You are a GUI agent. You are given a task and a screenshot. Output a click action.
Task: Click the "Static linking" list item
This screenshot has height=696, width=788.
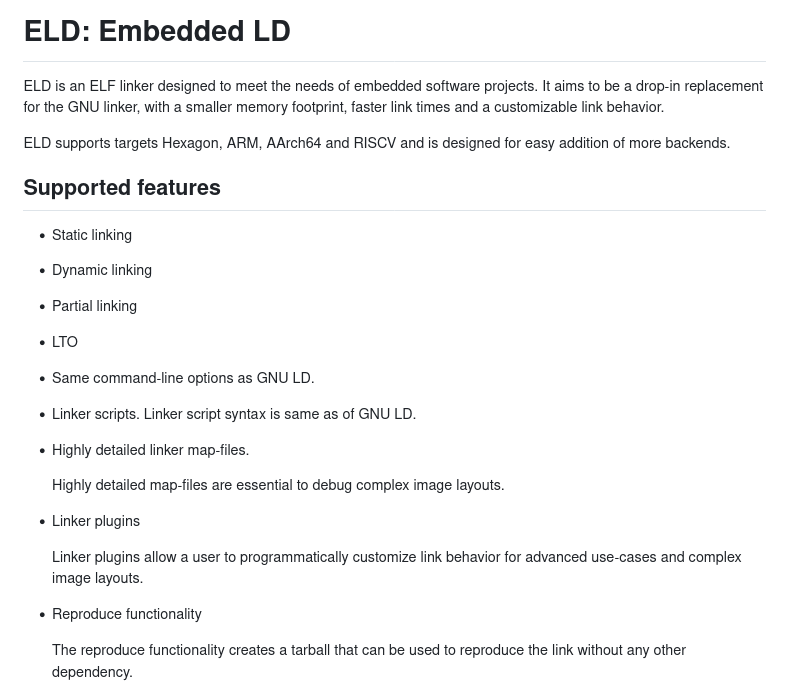[92, 236]
